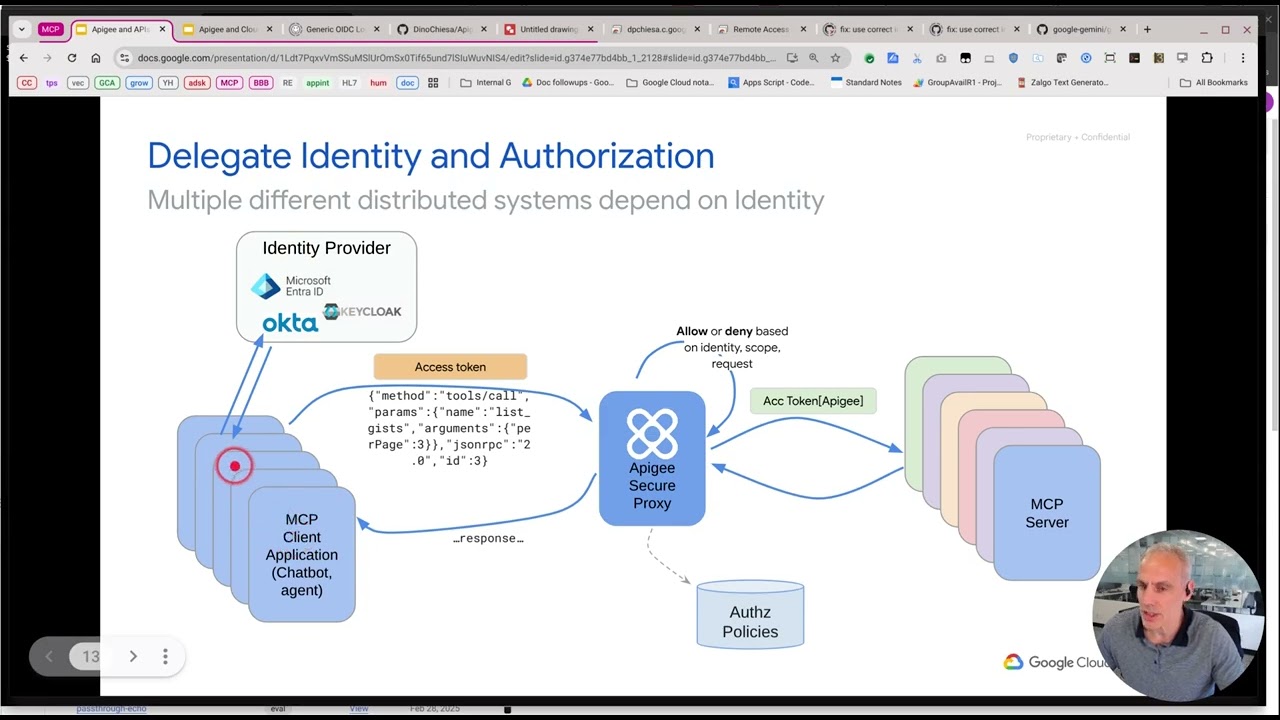Open the Extensions puzzle-piece menu
The height and width of the screenshot is (720, 1280).
click(1207, 58)
